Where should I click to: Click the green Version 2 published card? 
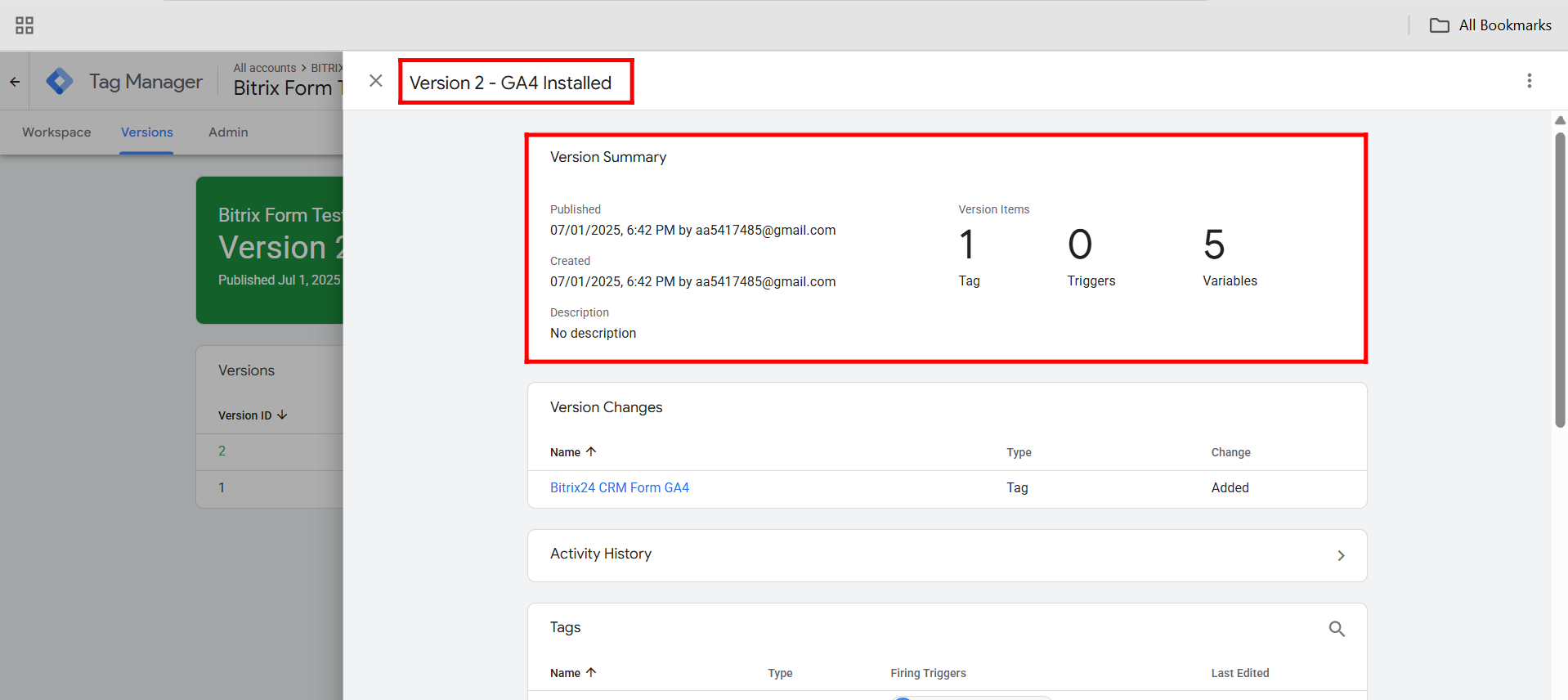coord(270,249)
